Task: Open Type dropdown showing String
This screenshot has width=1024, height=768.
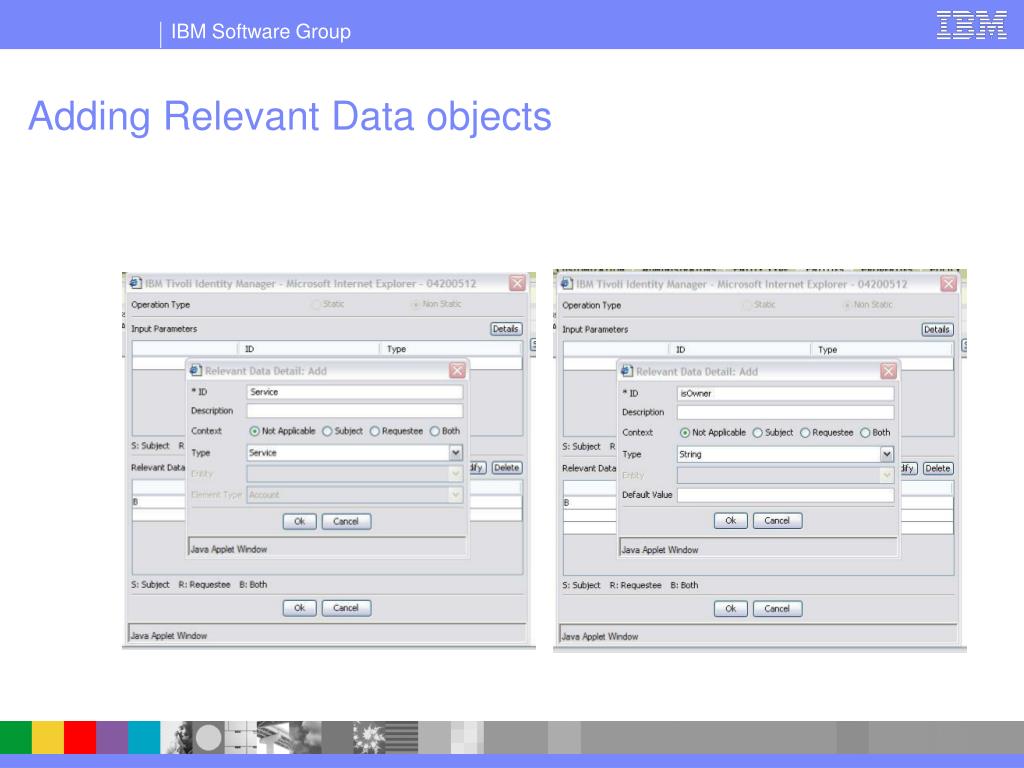Action: click(x=886, y=454)
